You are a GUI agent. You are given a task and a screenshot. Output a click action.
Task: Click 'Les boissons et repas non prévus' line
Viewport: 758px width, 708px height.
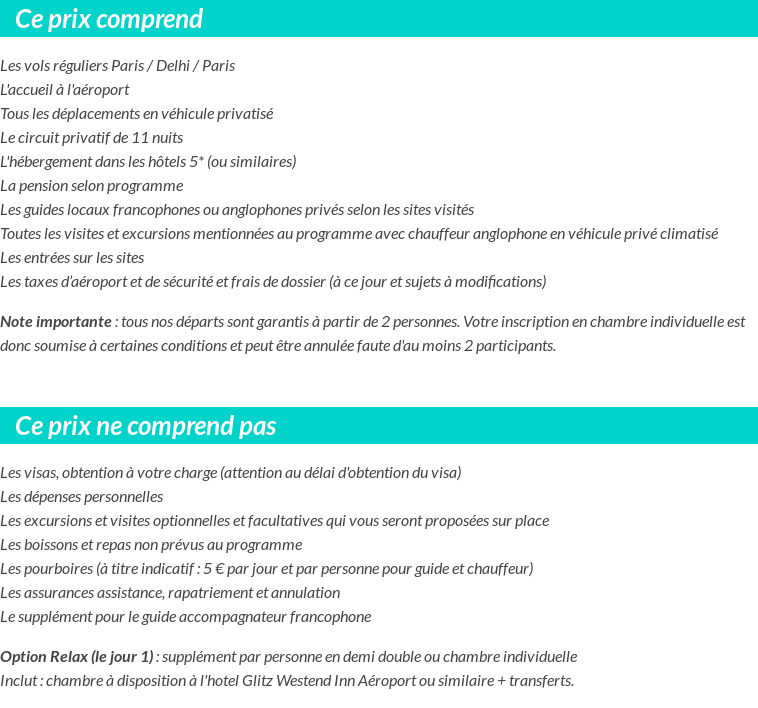151,545
